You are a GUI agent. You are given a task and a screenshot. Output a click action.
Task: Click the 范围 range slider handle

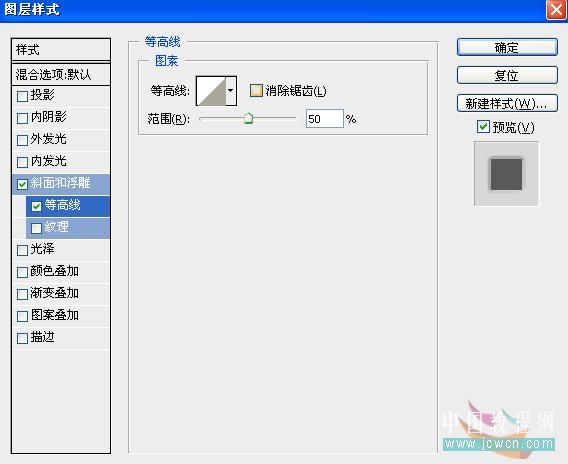click(x=248, y=118)
